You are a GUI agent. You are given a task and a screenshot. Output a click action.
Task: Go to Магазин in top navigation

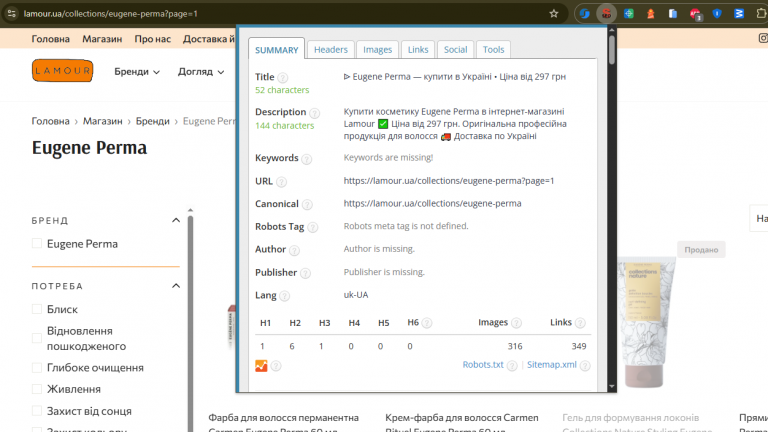coord(102,39)
